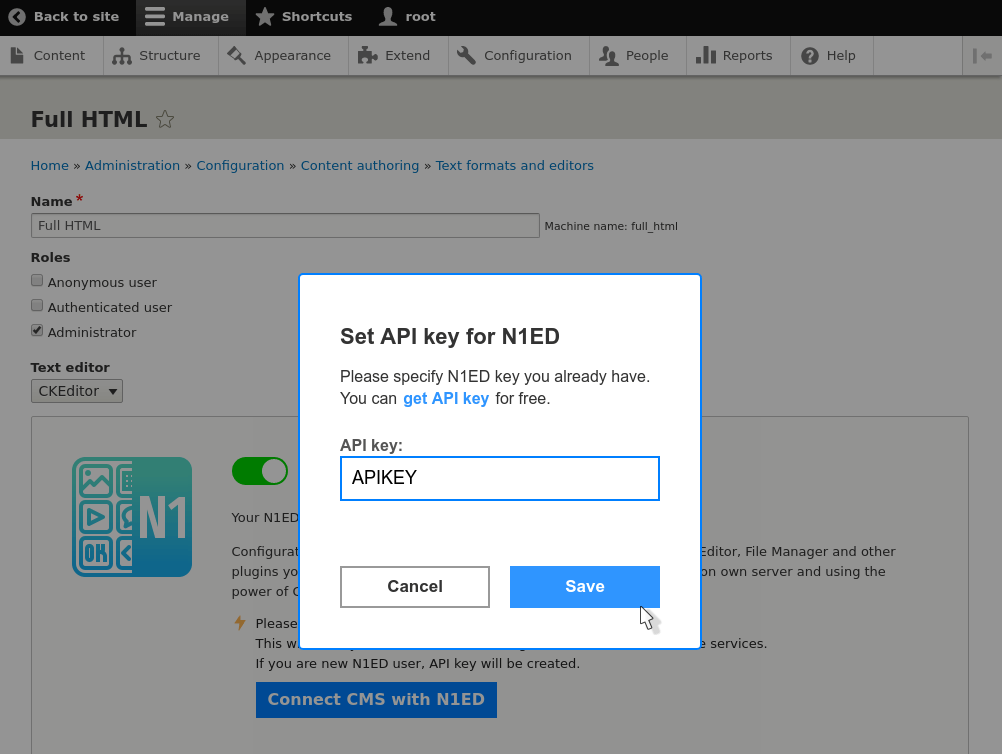The height and width of the screenshot is (754, 1002).
Task: Toggle the green N1ED enable switch
Action: [x=260, y=471]
